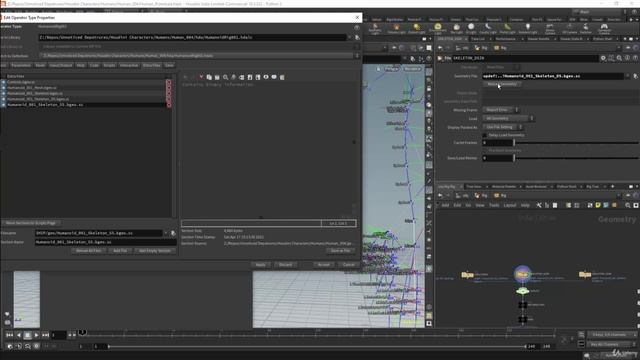This screenshot has width=640, height=360.
Task: Open the Missing Frame dropdown
Action: pos(500,110)
